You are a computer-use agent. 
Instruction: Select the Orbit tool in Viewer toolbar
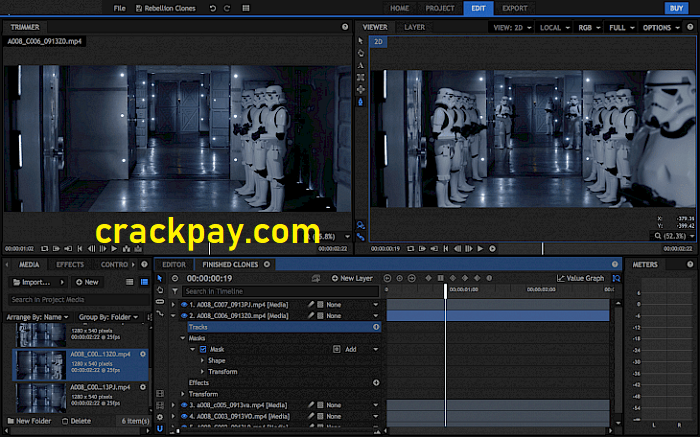[361, 89]
